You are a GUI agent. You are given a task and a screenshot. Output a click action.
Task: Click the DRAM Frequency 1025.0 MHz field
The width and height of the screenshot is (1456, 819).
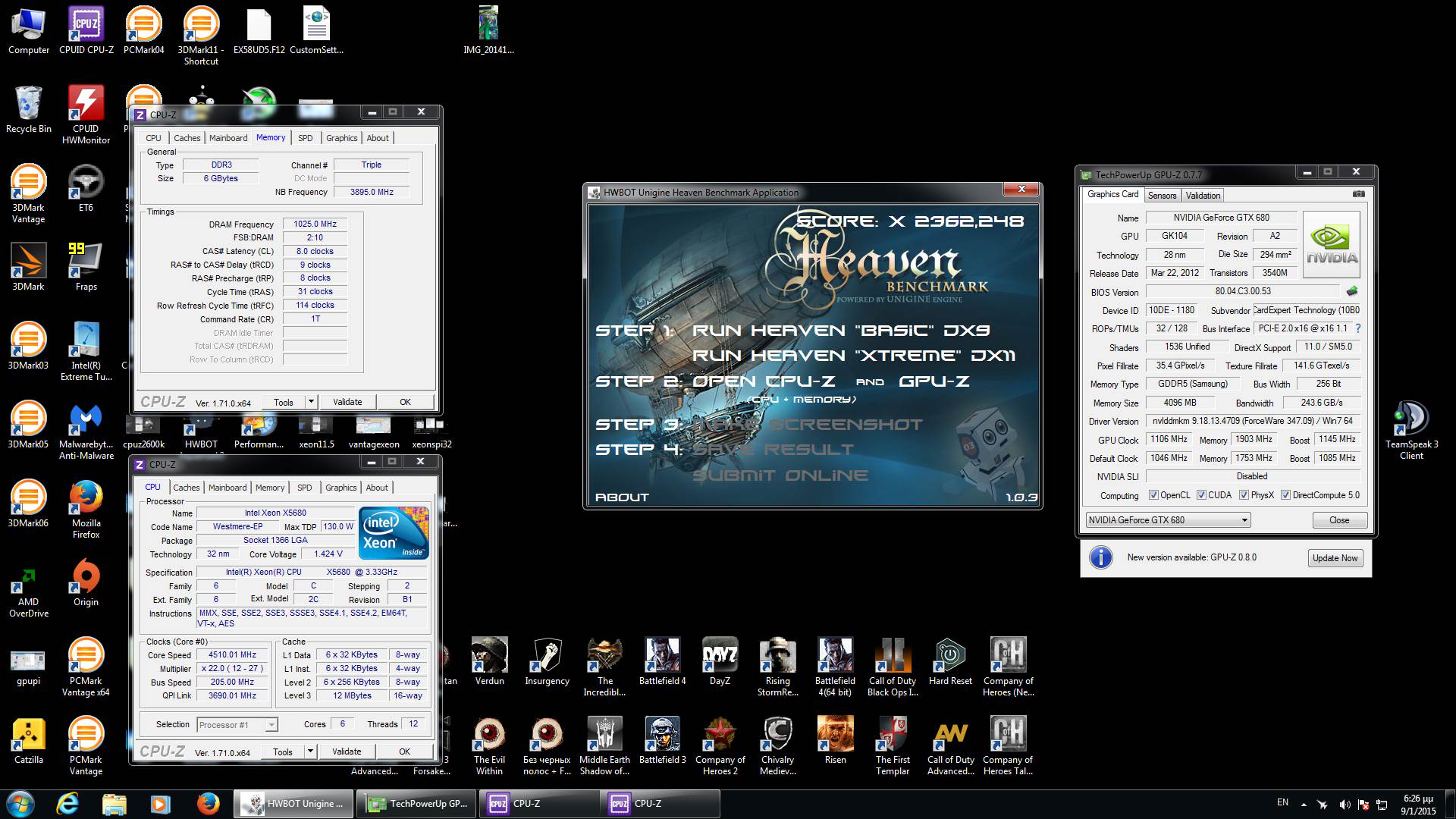(x=315, y=224)
